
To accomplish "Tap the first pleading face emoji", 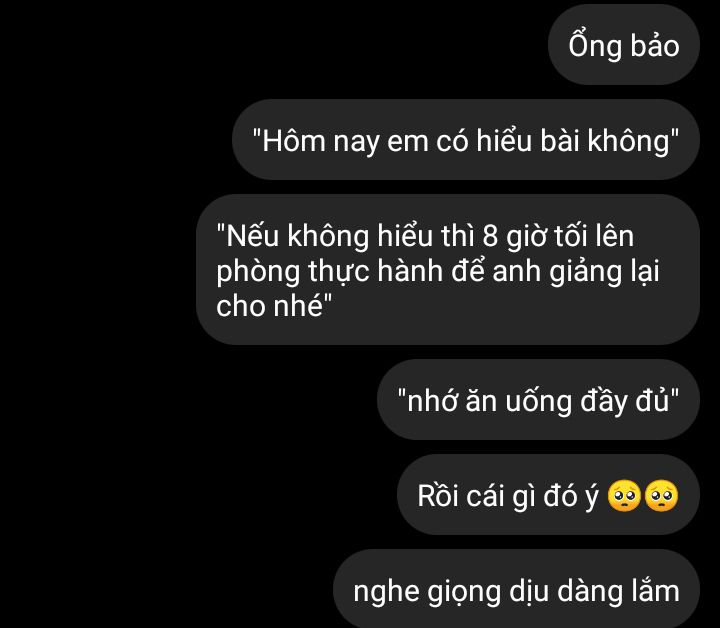I will [x=624, y=496].
